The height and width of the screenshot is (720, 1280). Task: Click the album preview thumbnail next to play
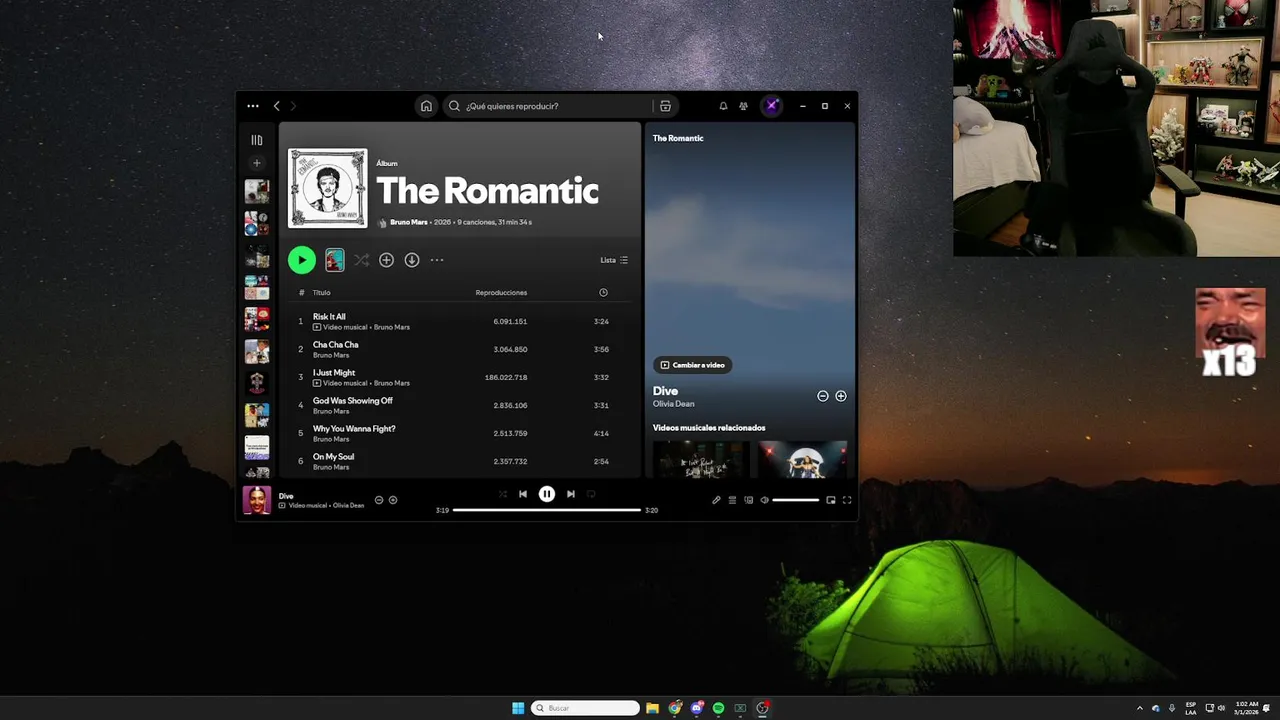pos(335,260)
